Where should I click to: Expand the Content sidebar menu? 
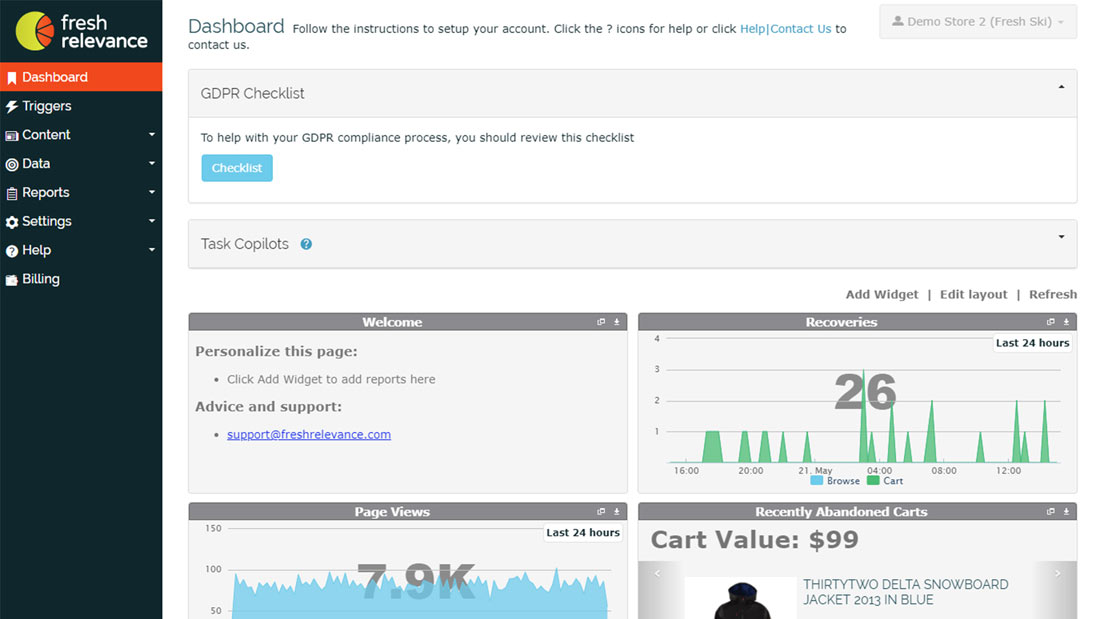click(x=80, y=135)
